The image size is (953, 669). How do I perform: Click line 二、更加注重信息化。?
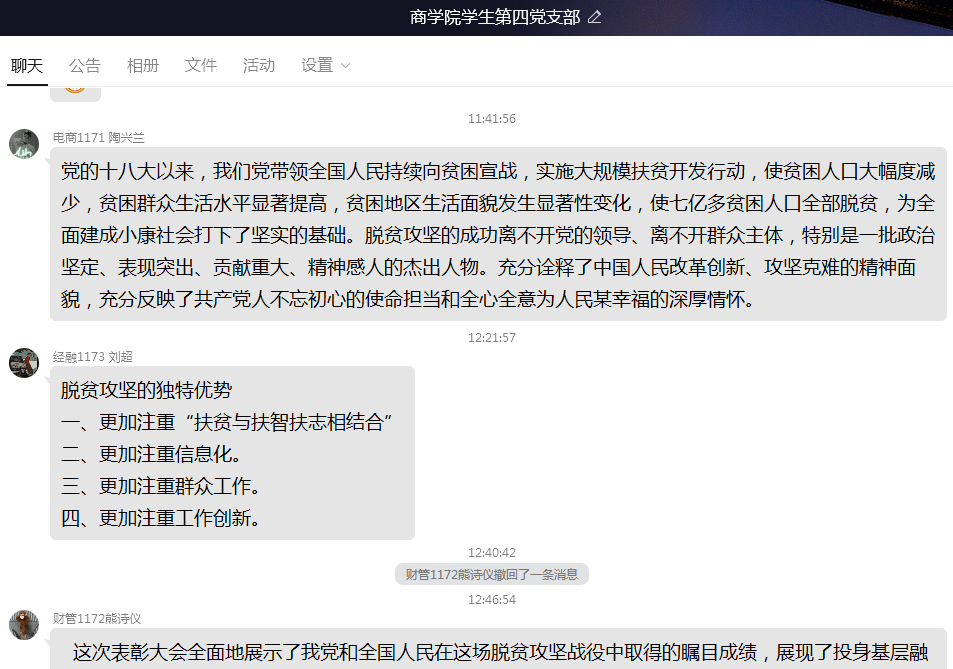pos(152,455)
